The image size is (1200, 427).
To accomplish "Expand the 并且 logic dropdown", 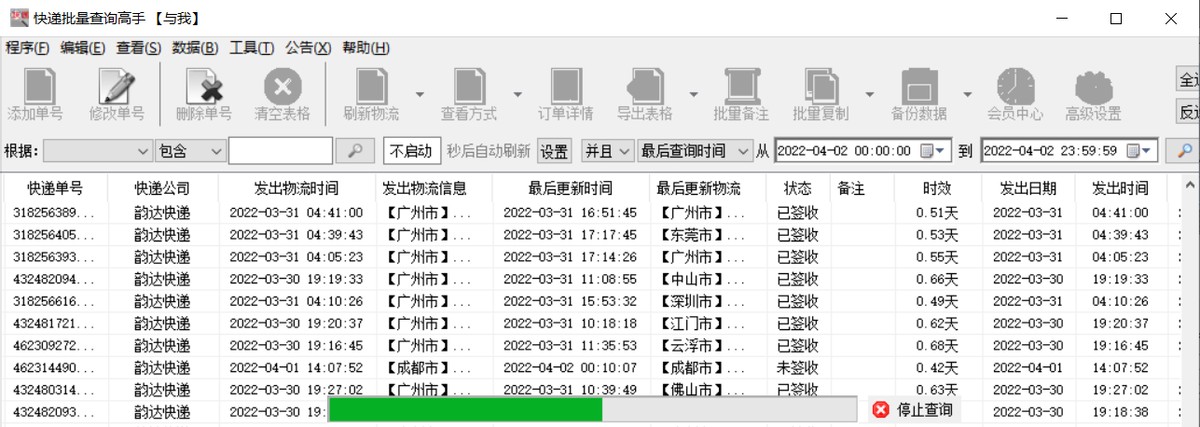I will (608, 151).
